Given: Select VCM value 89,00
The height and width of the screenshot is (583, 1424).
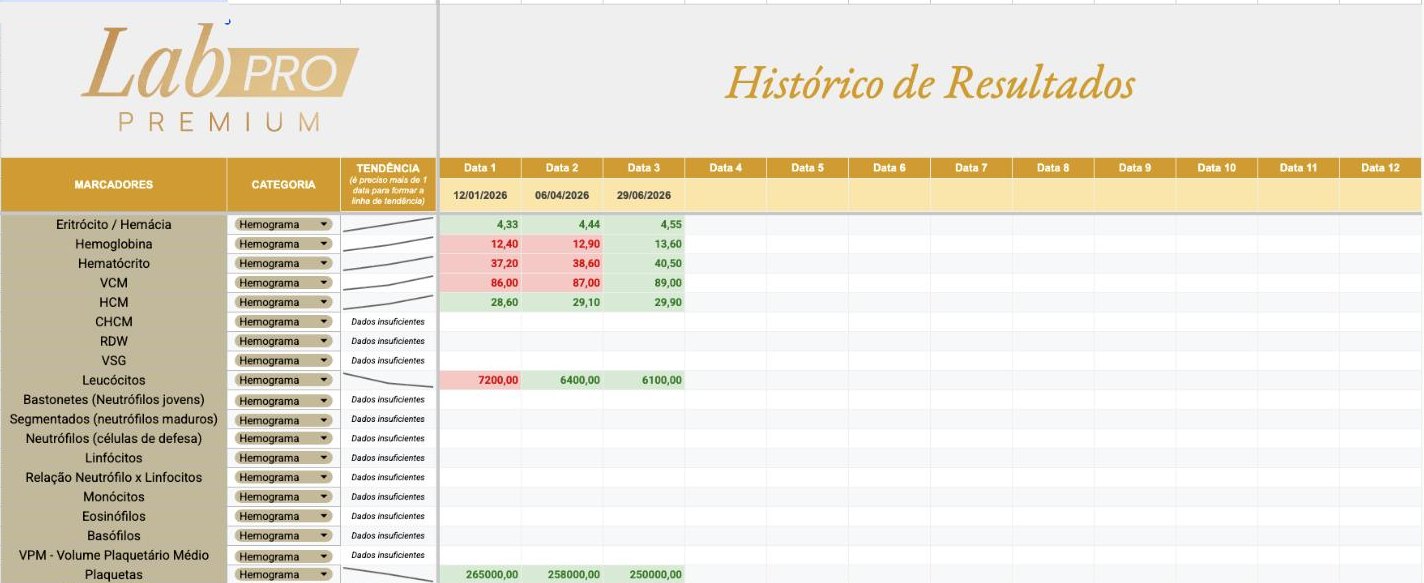Looking at the screenshot, I should [x=644, y=283].
